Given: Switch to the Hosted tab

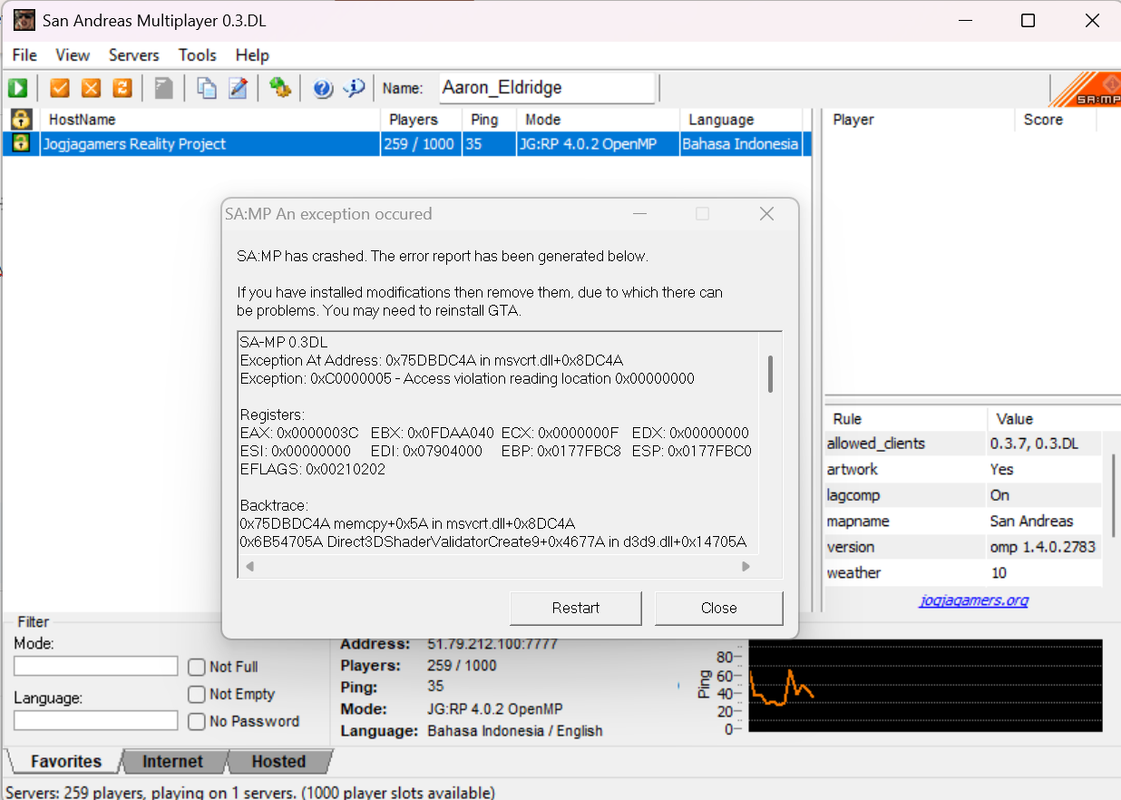Looking at the screenshot, I should click(279, 761).
